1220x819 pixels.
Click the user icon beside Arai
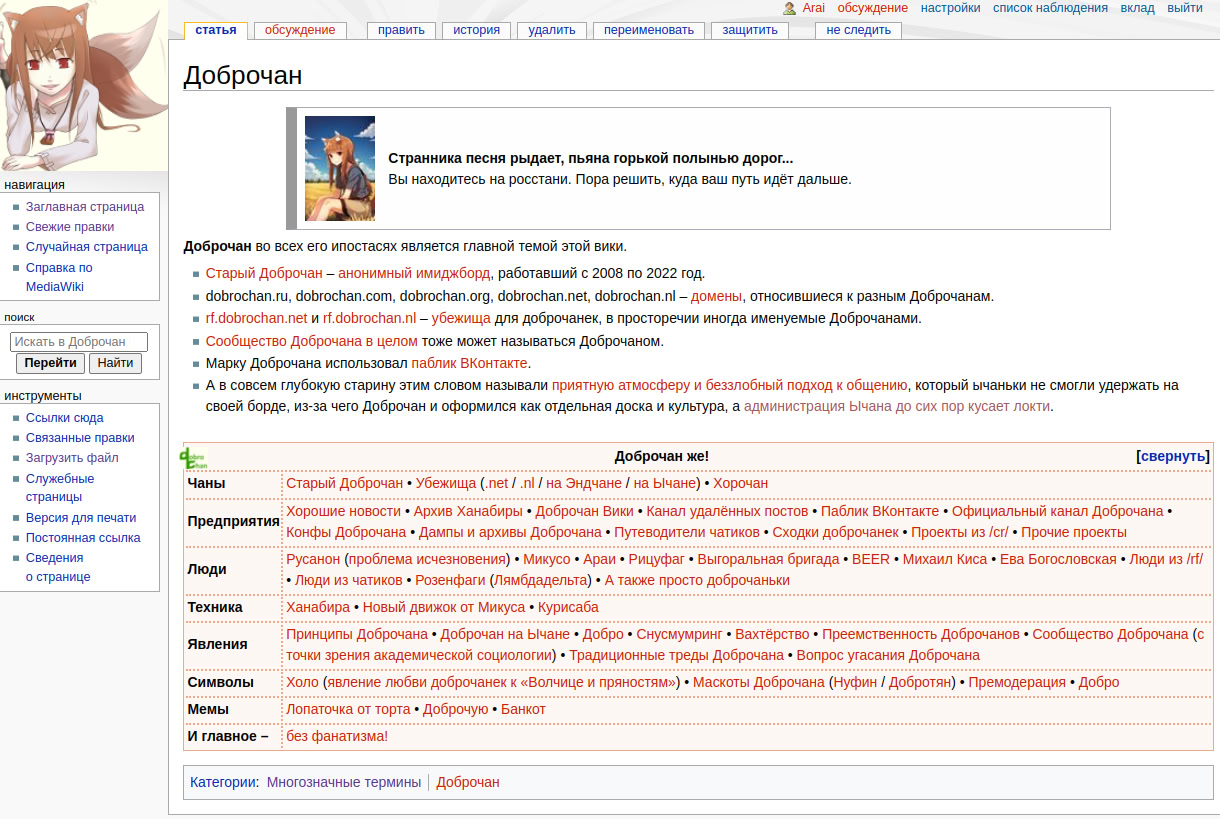pos(790,8)
